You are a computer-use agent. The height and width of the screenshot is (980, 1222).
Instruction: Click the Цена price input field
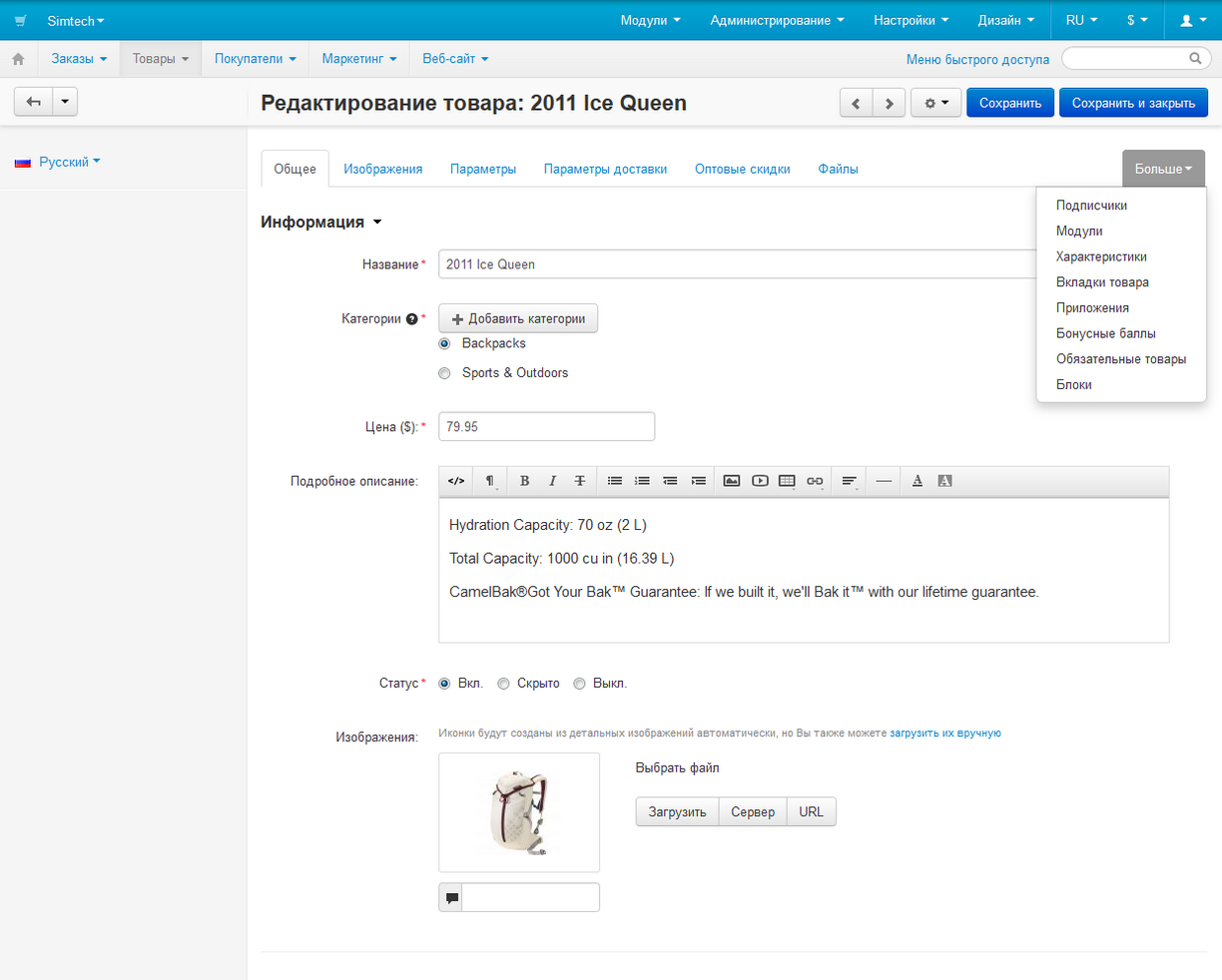546,426
